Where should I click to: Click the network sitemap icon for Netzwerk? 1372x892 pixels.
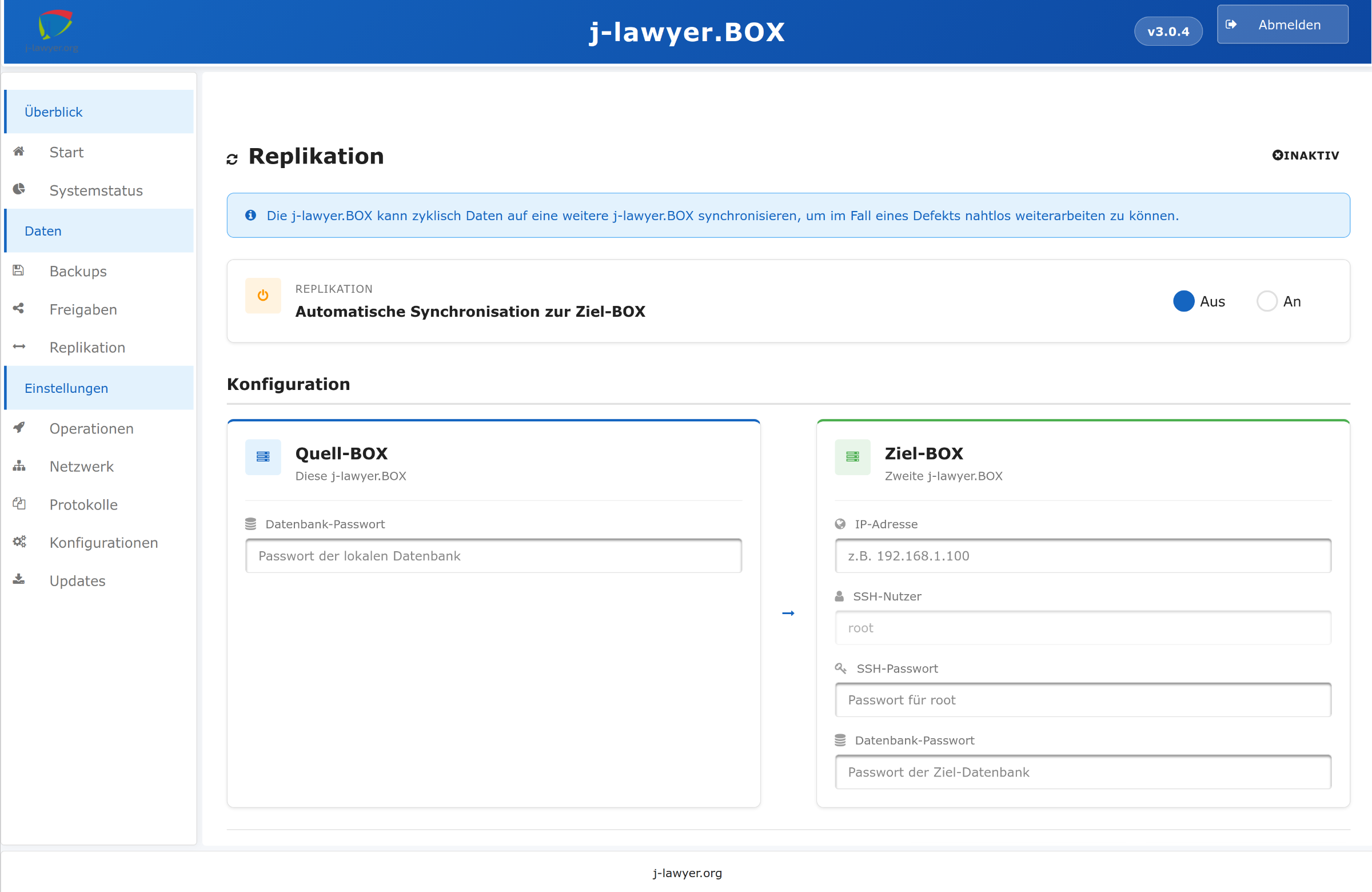pyautogui.click(x=19, y=466)
